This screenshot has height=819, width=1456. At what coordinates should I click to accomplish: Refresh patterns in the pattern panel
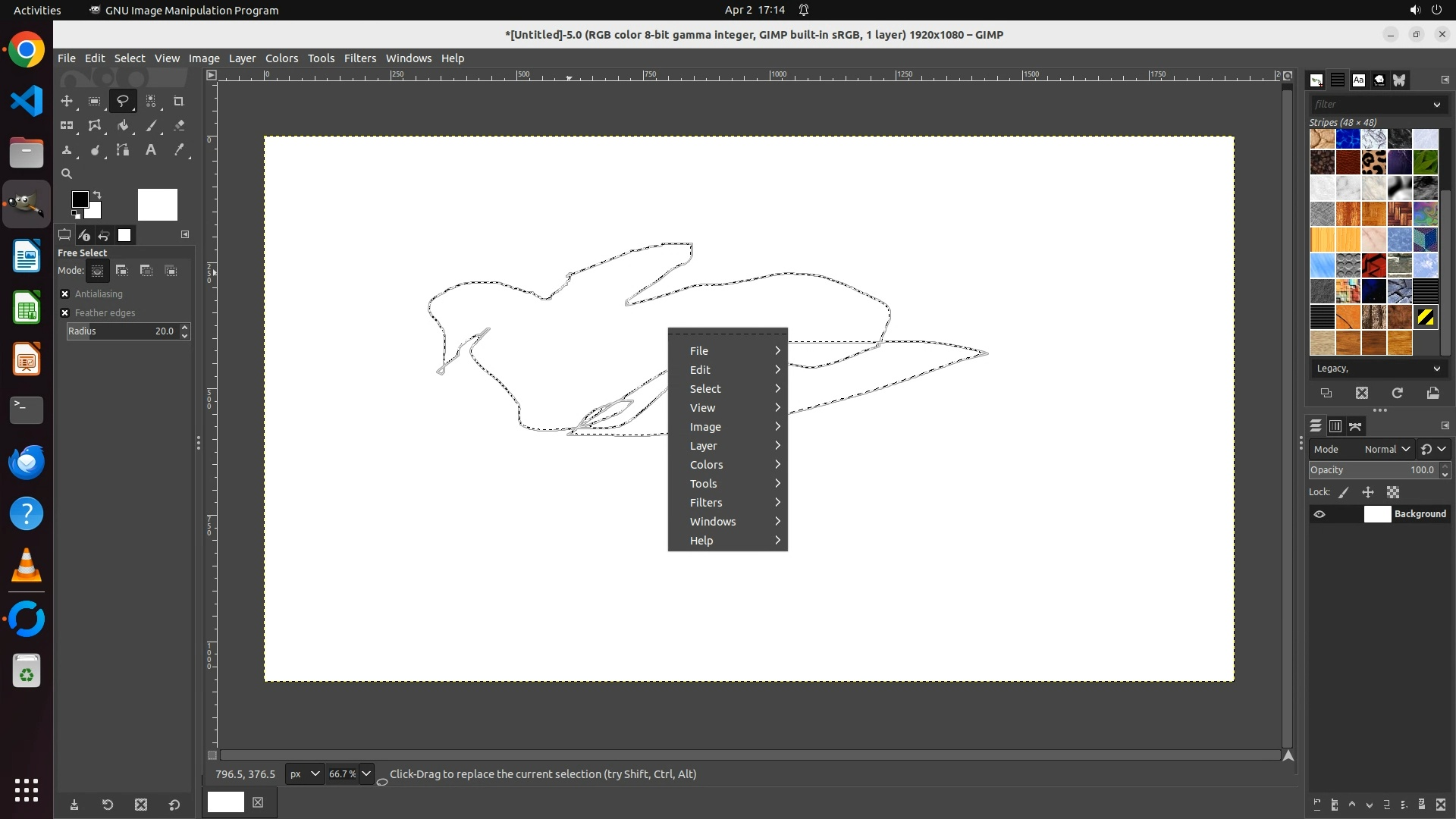[1397, 393]
